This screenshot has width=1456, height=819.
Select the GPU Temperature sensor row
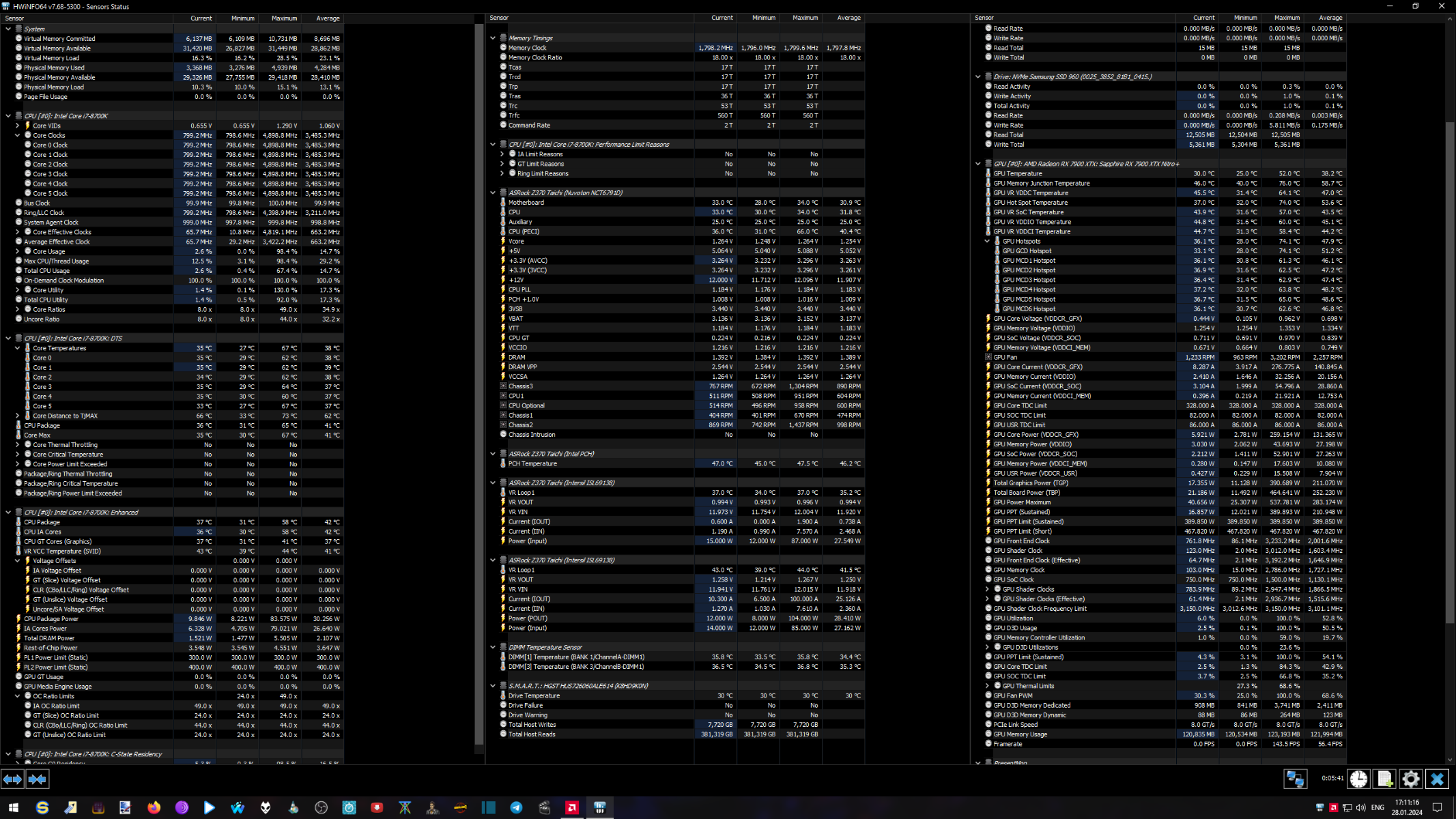1017,173
